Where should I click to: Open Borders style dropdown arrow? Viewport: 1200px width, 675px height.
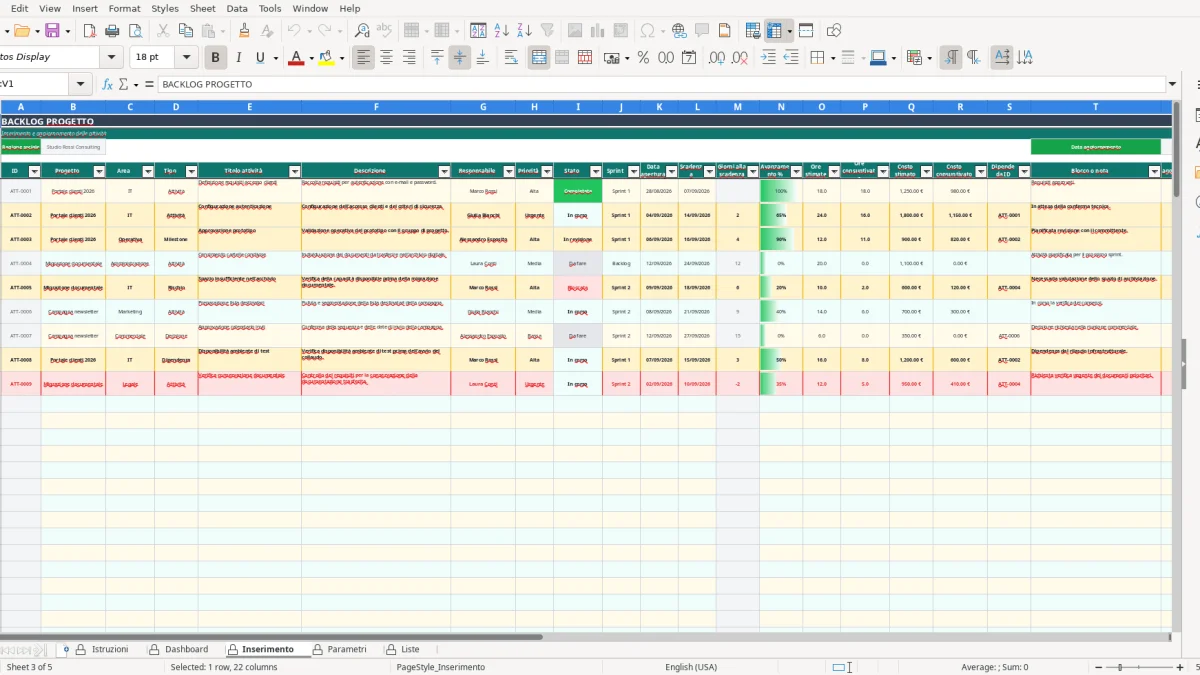tap(832, 58)
